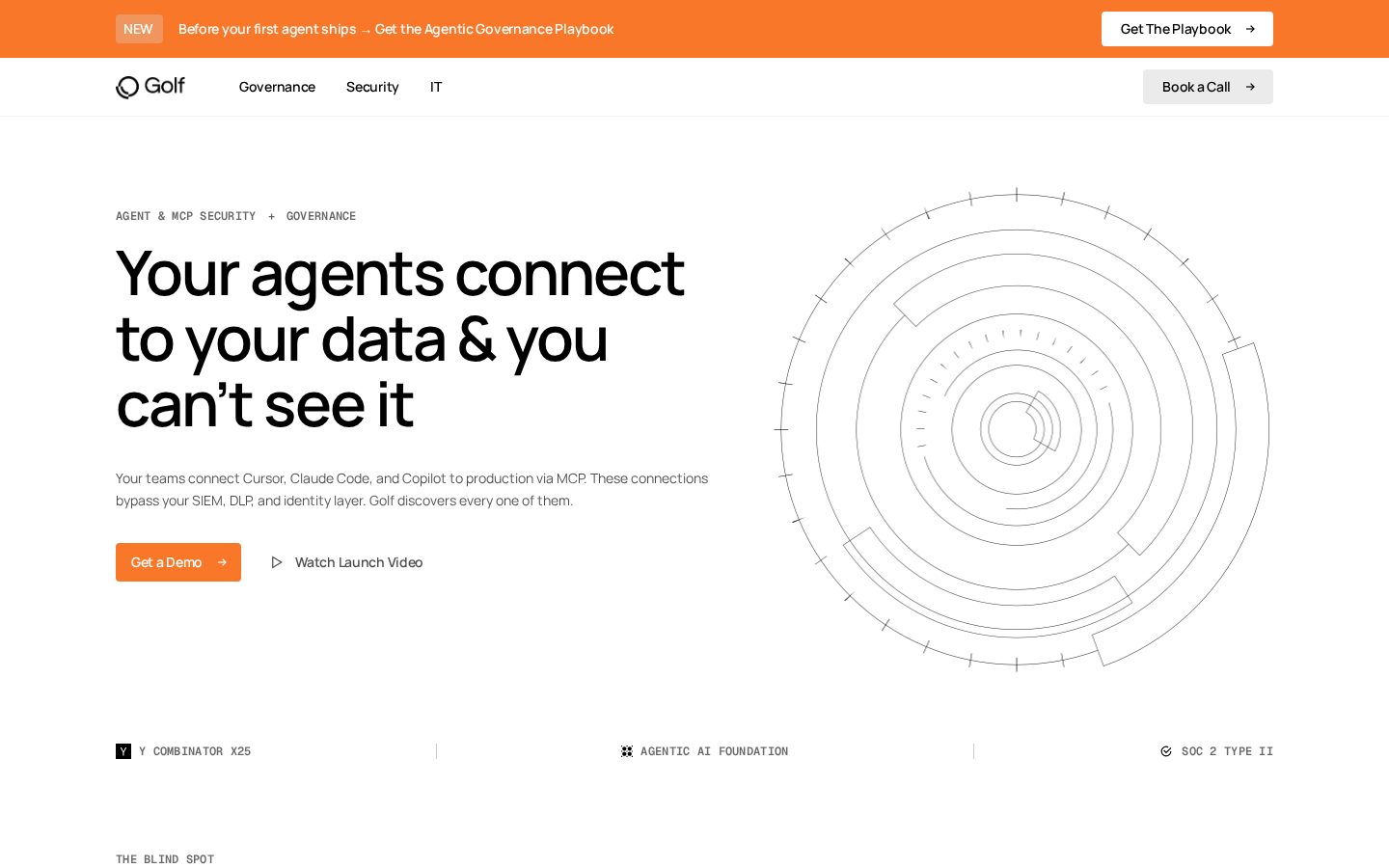Screen dimensions: 1389x868
Task: Click the Get The Playbook button
Action: click(1187, 29)
